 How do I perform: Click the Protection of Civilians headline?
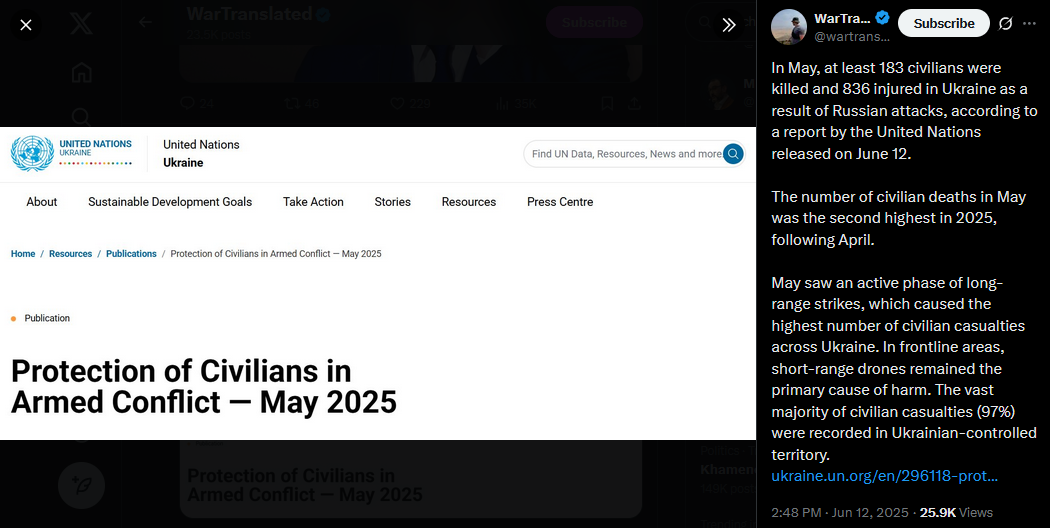click(204, 387)
